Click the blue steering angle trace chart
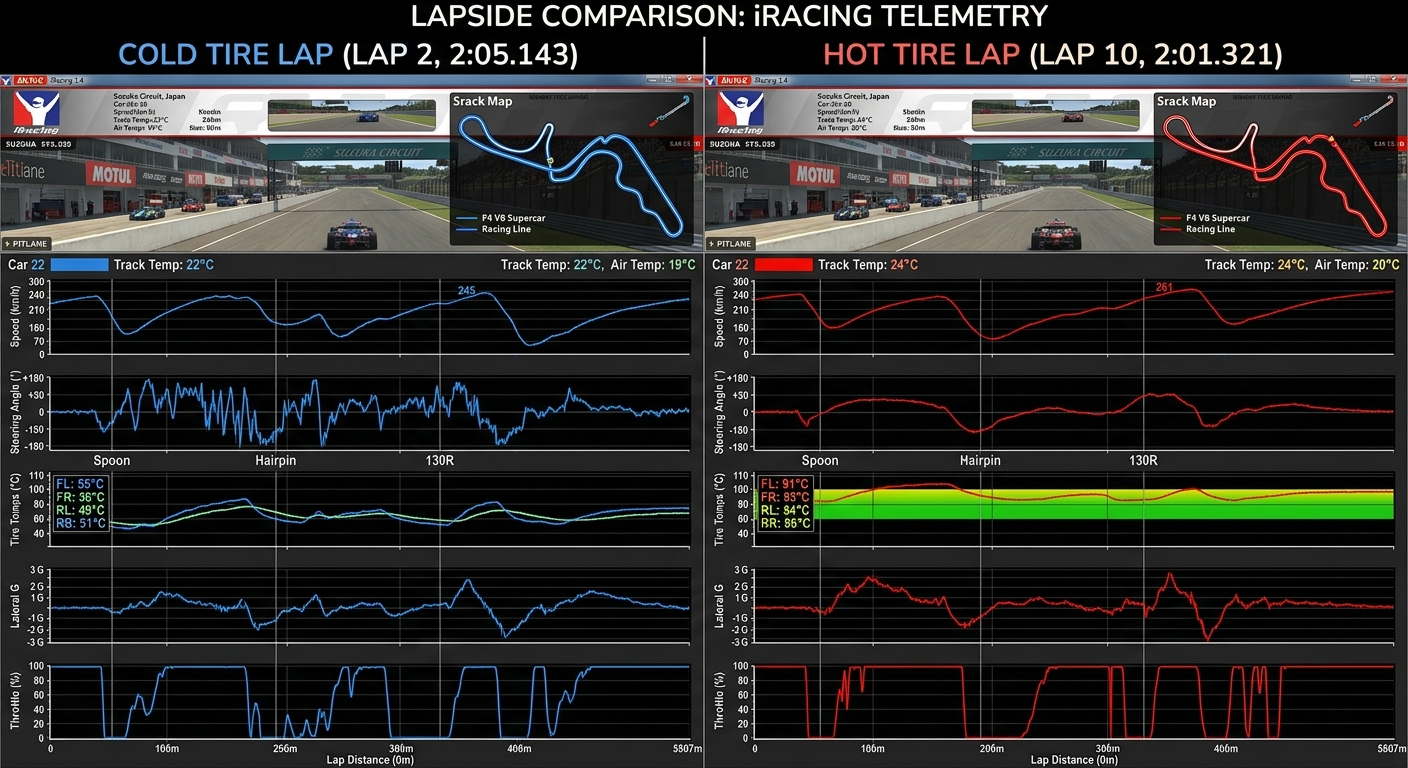Viewport: 1408px width, 768px height. (370, 411)
